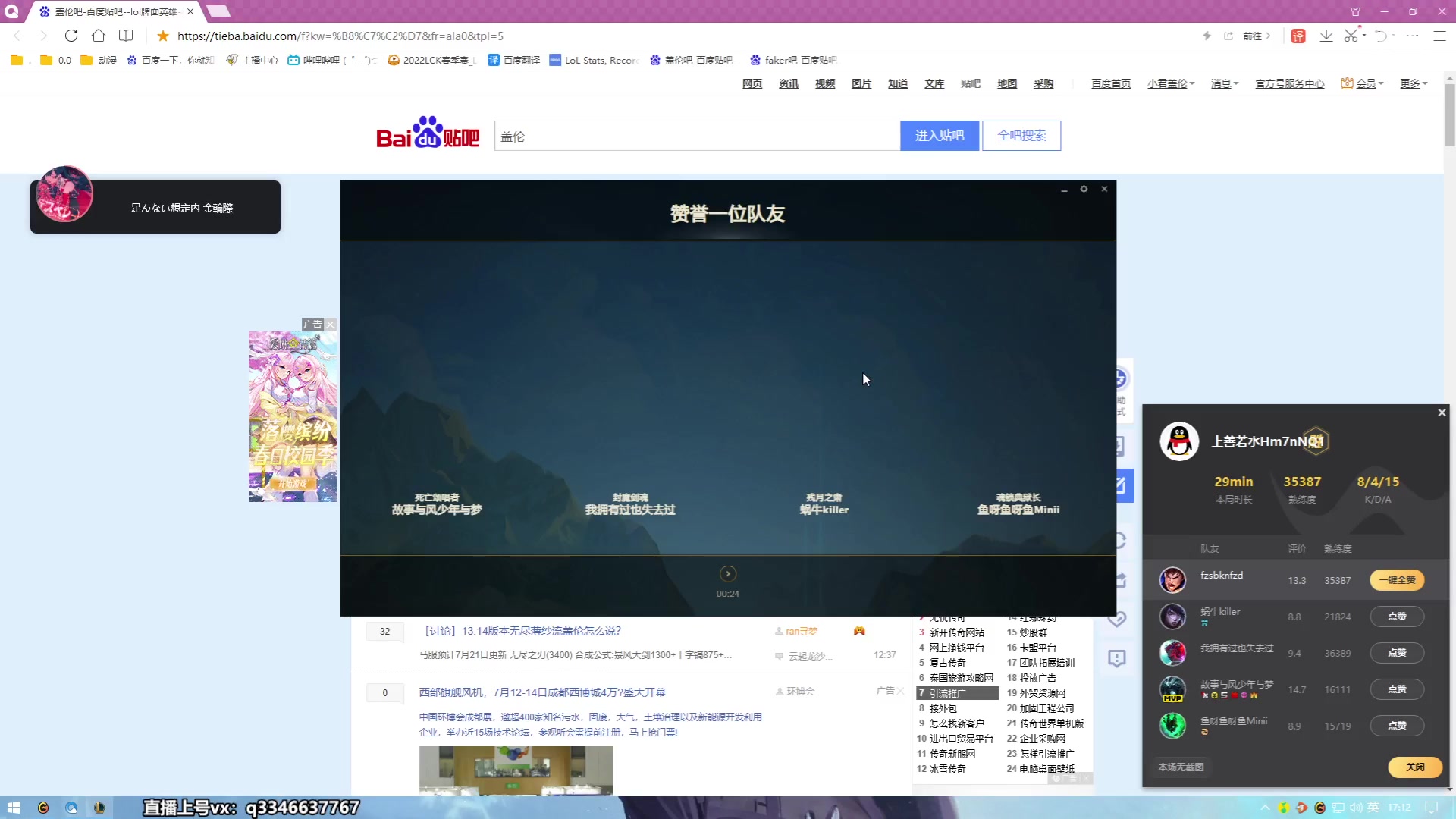Expand the 消息 dropdown
This screenshot has width=1456, height=819.
[x=1222, y=83]
